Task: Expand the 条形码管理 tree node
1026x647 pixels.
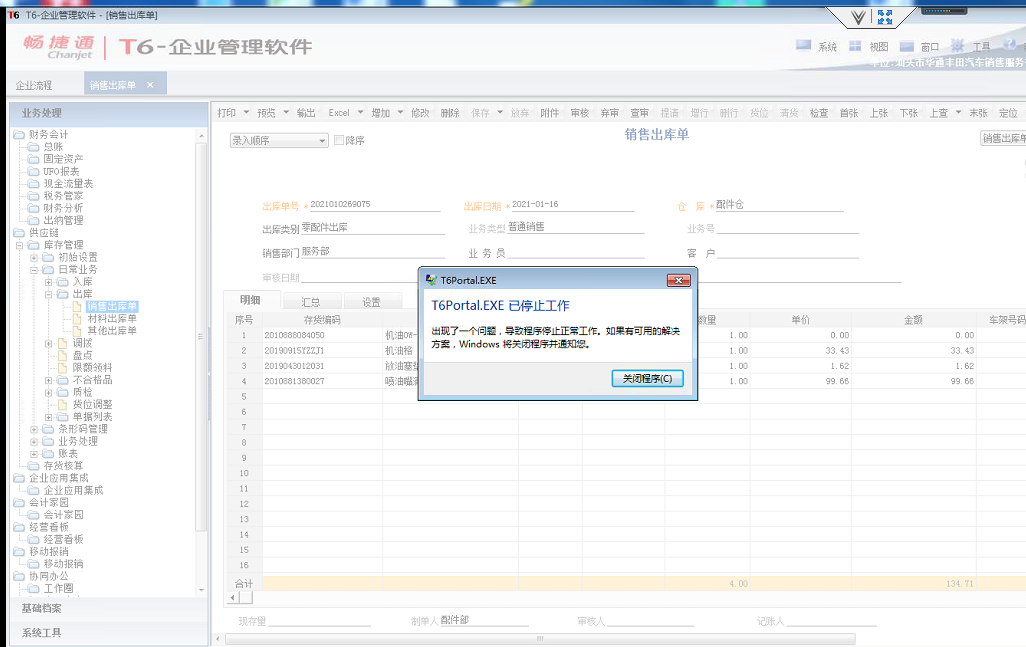Action: click(34, 429)
